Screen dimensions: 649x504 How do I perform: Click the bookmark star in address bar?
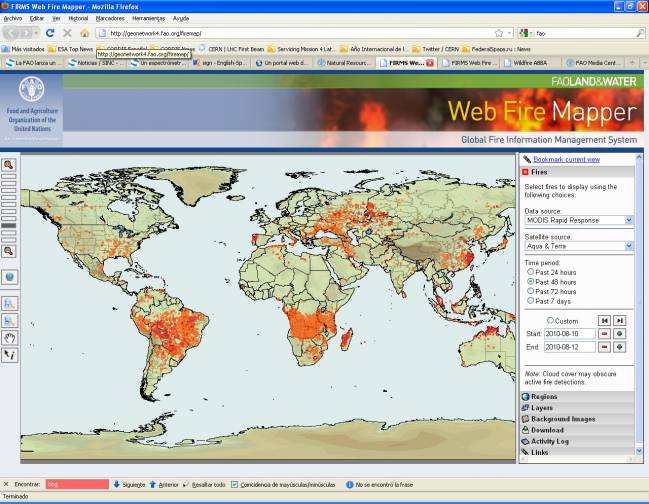(499, 33)
